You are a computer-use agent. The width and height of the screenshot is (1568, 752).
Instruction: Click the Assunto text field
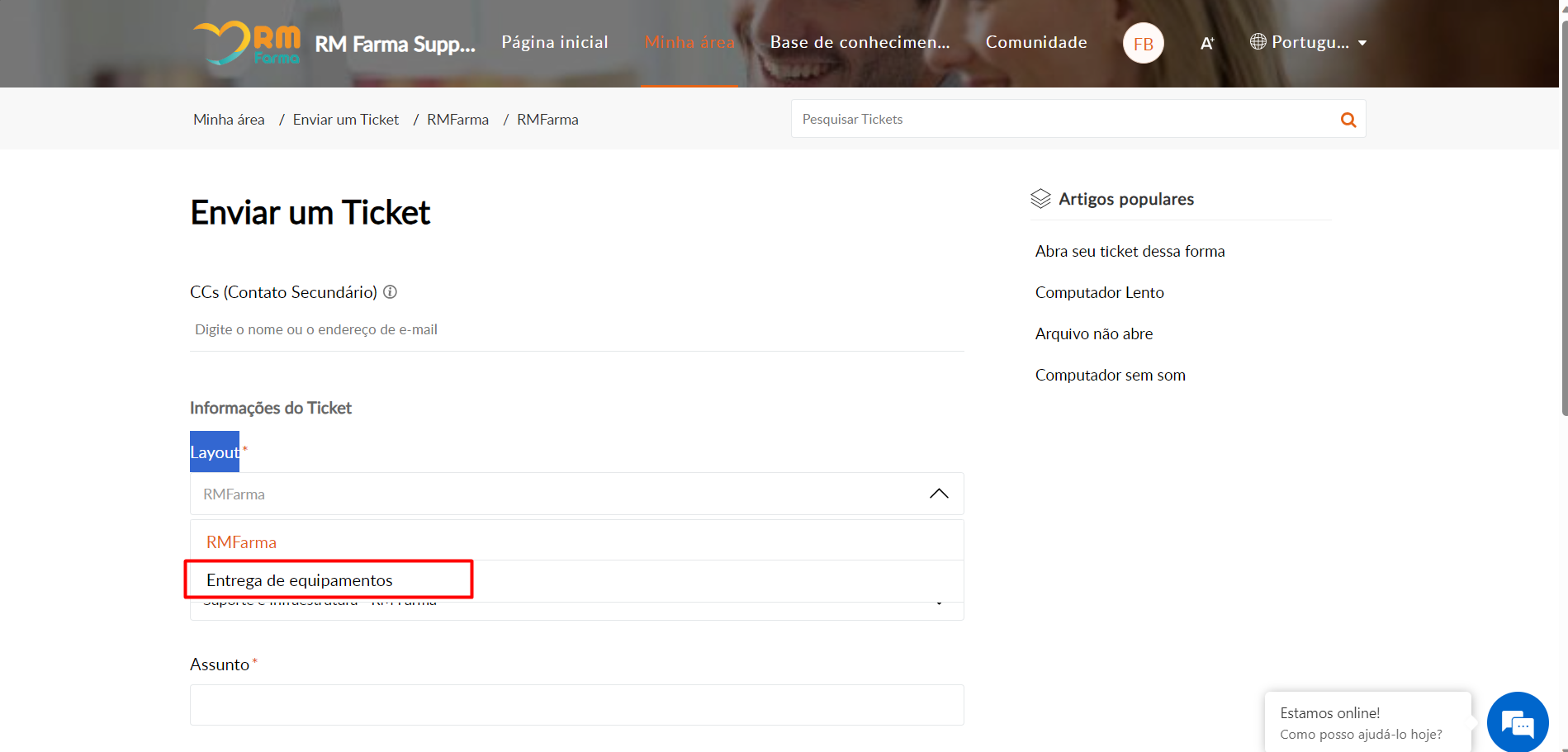(576, 705)
